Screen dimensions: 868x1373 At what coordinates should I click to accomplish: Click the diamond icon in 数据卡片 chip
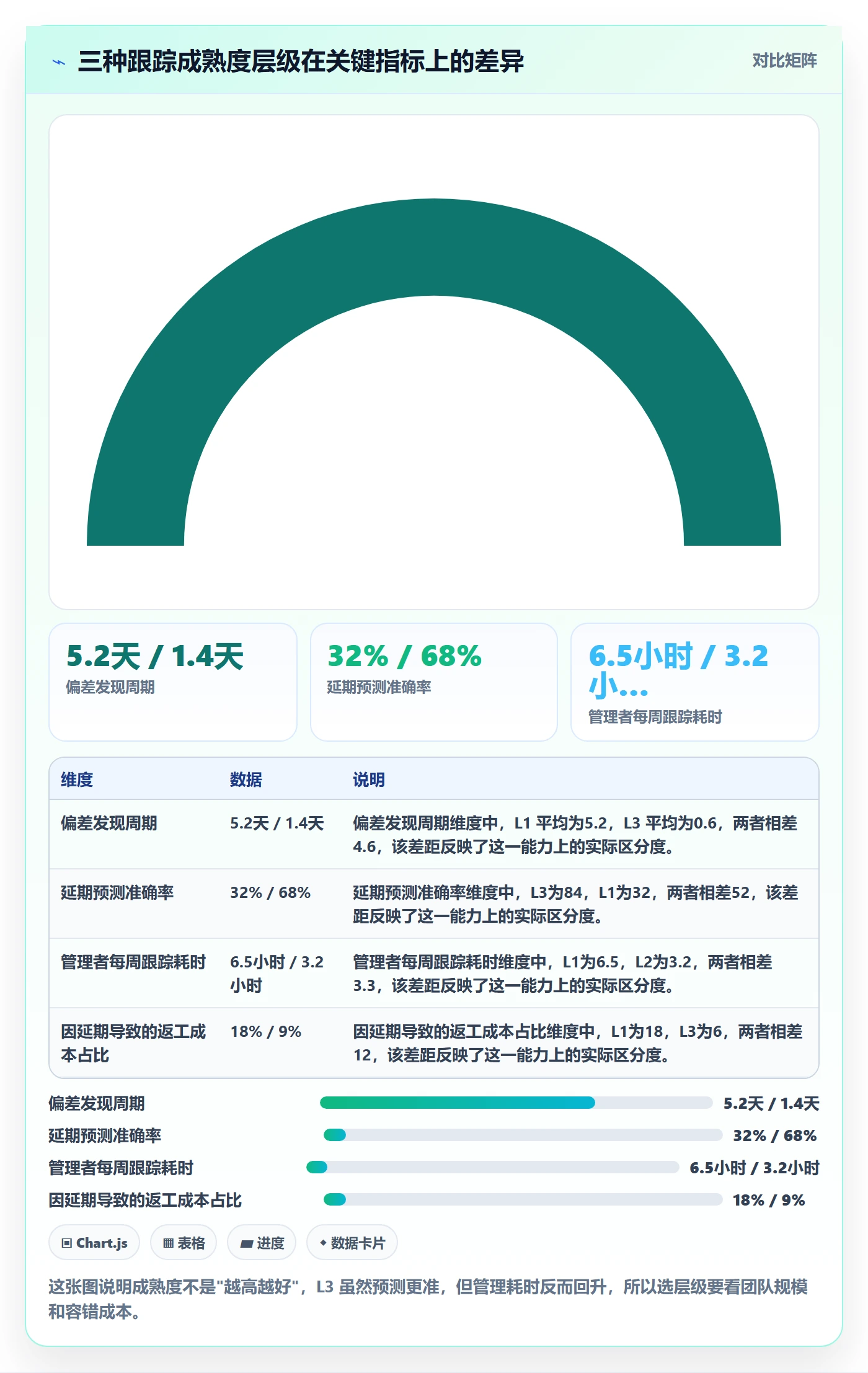[323, 1243]
